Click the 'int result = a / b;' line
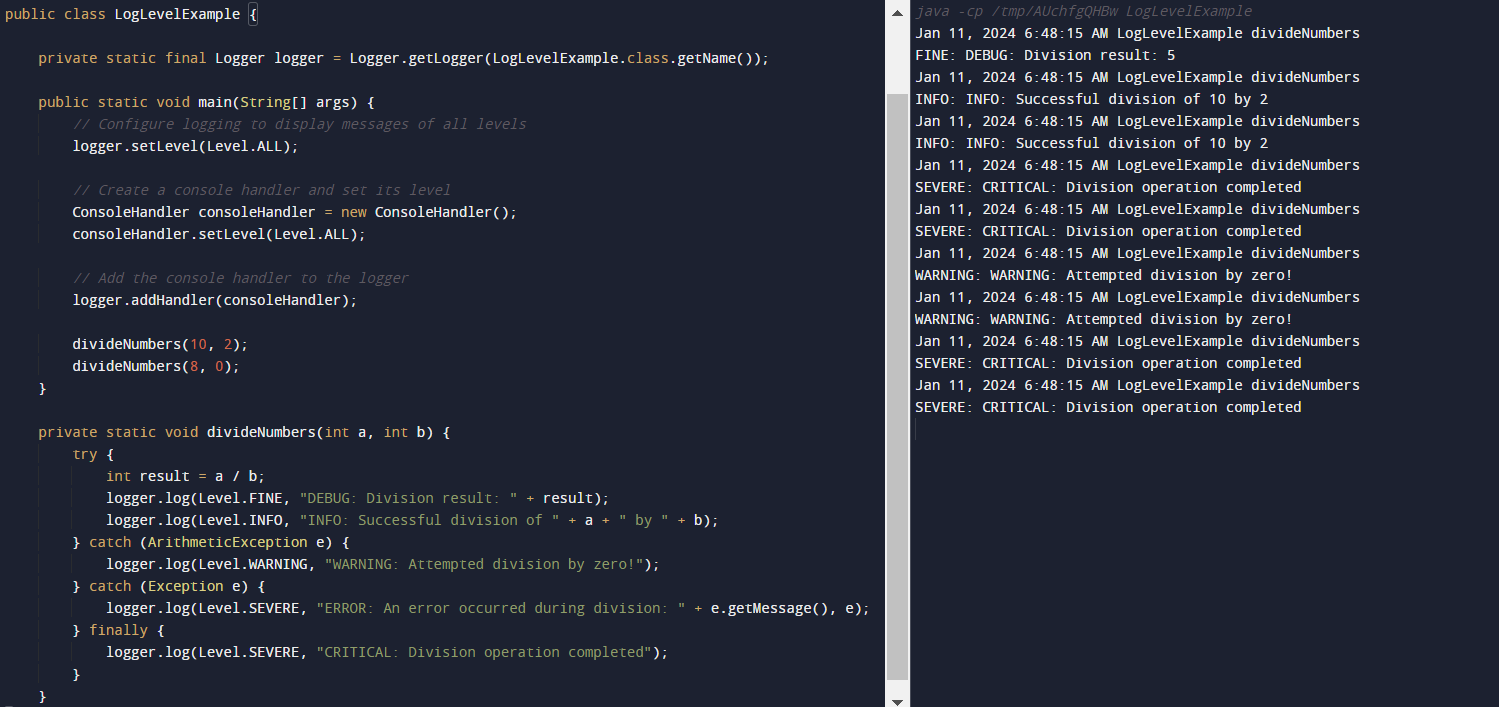 pos(185,476)
